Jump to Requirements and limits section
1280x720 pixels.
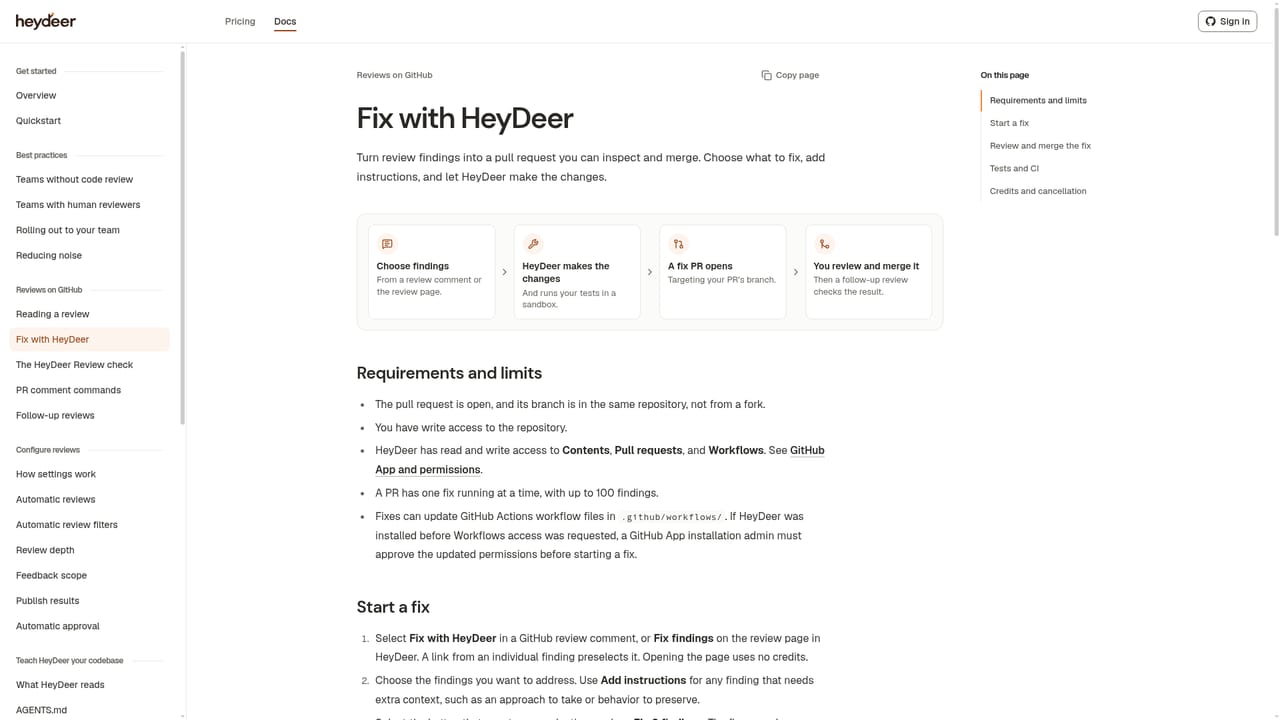click(x=1038, y=101)
